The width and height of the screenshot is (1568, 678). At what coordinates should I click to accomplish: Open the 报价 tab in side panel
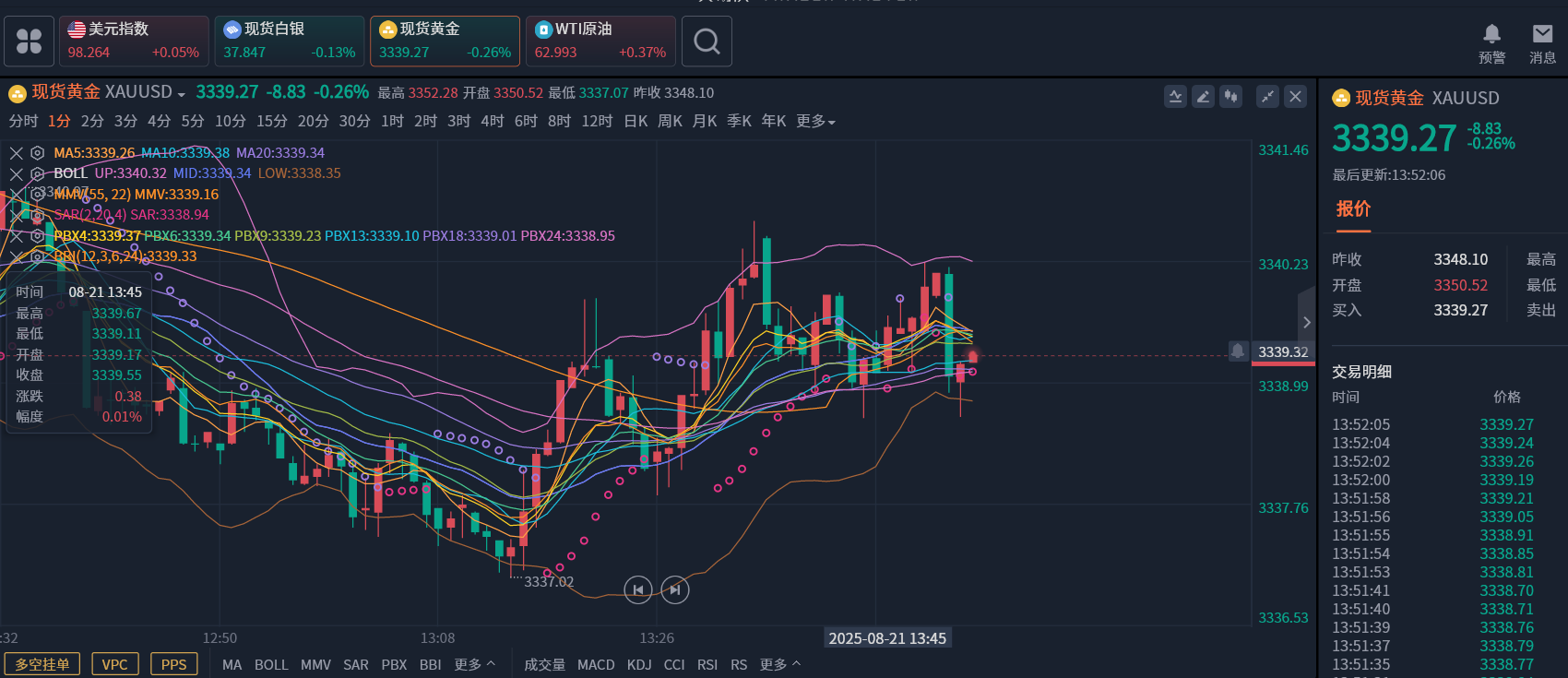click(x=1353, y=209)
